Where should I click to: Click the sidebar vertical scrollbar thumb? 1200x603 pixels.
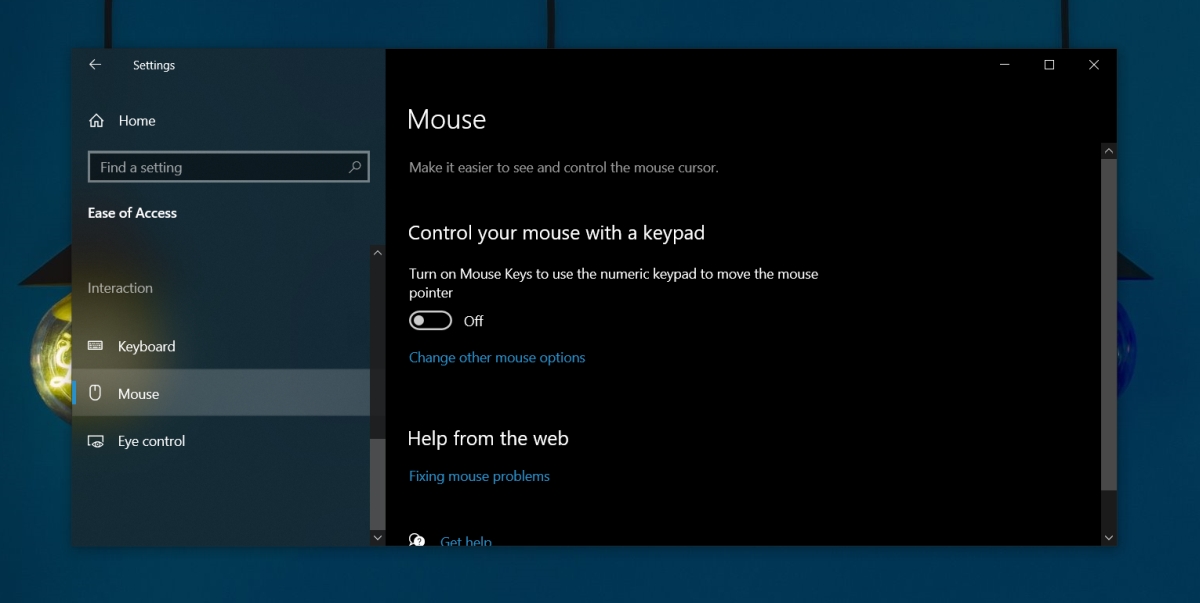coord(377,484)
